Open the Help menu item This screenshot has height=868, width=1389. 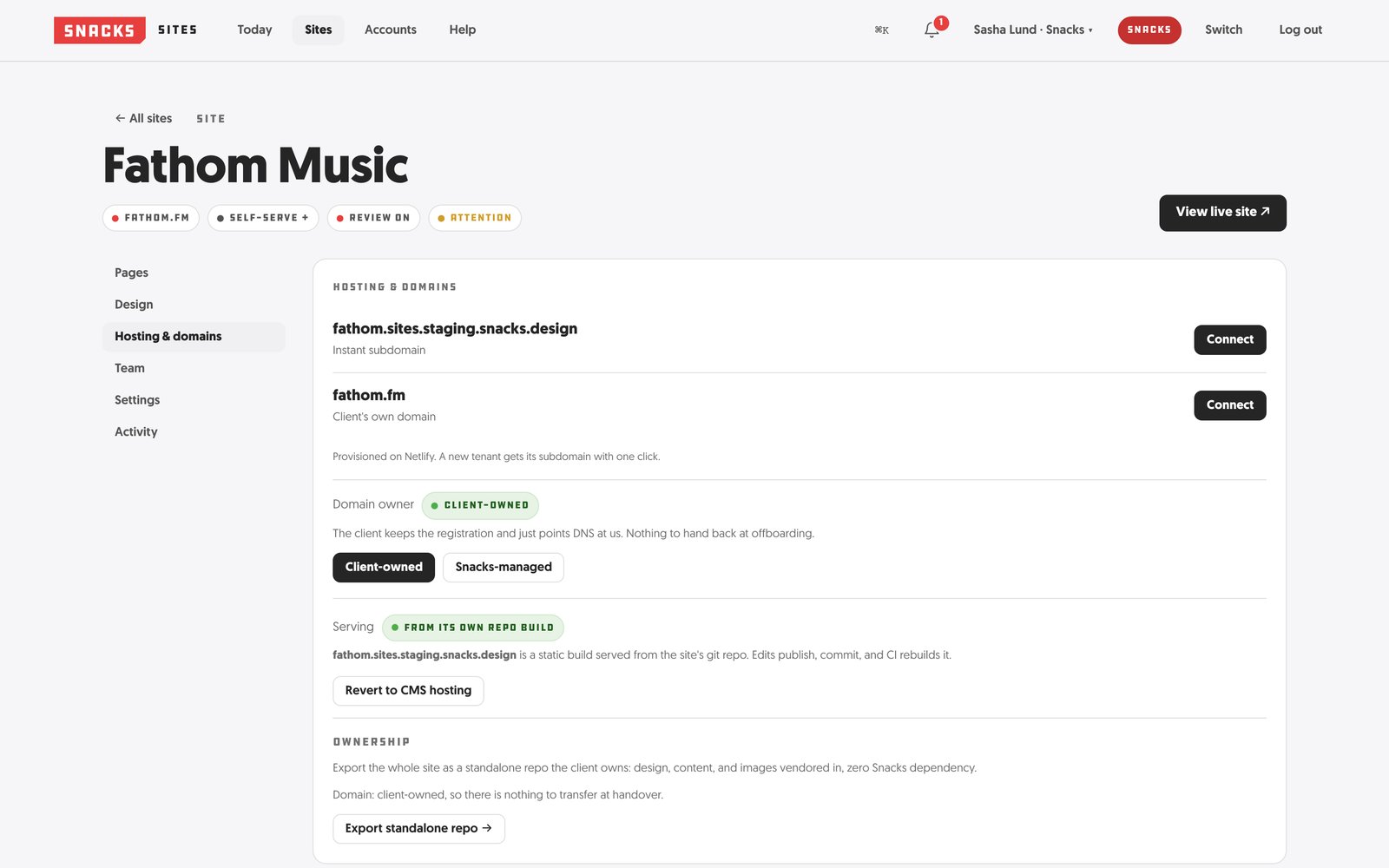pyautogui.click(x=463, y=30)
